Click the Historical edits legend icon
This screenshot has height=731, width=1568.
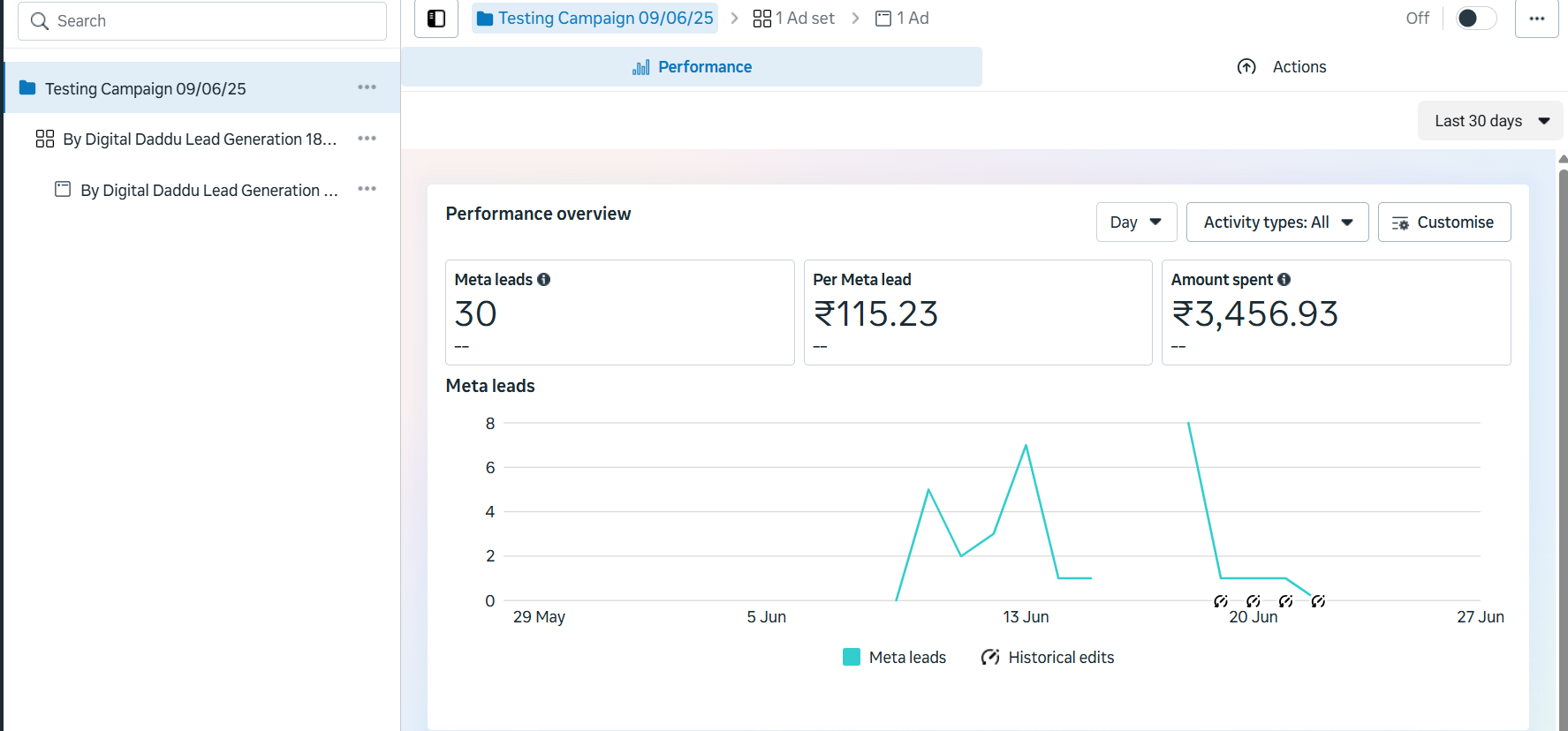tap(990, 657)
